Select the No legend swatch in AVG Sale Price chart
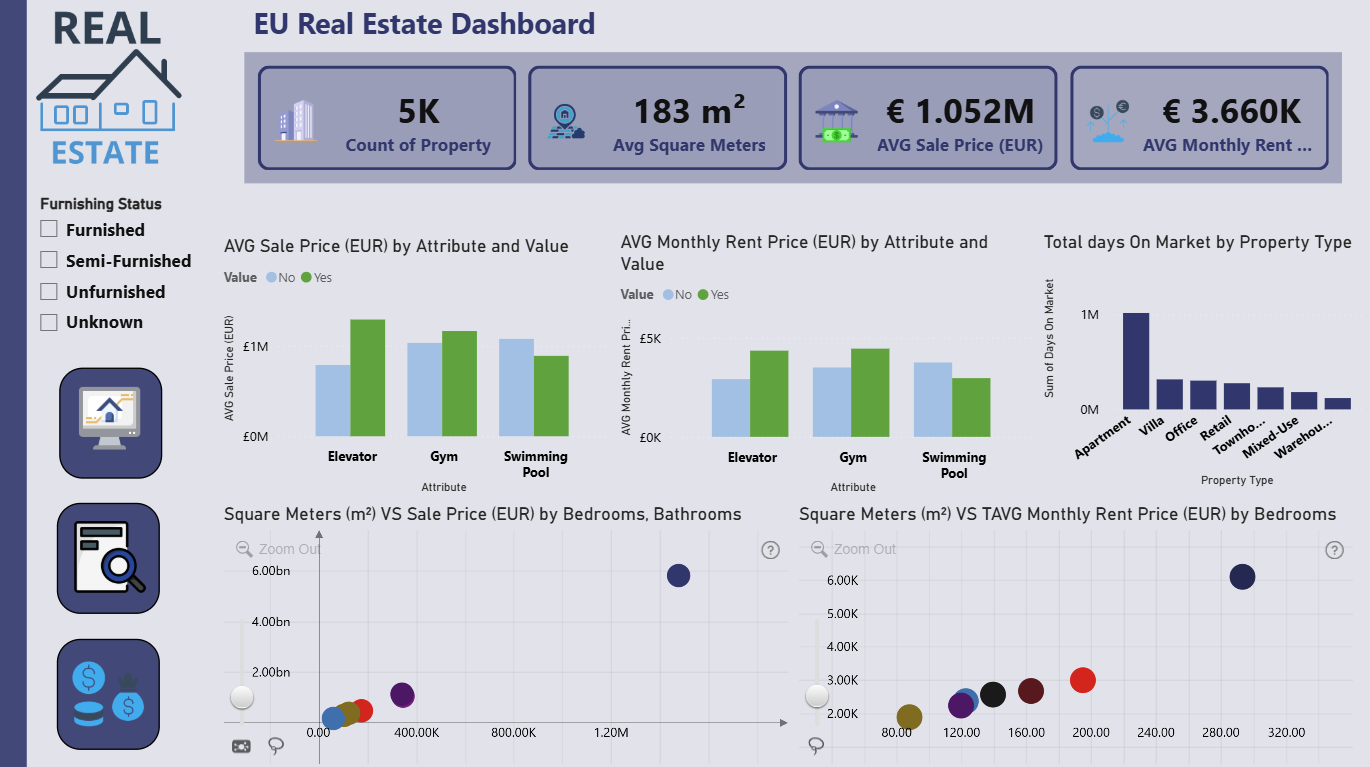Viewport: 1370px width, 767px height. tap(271, 278)
